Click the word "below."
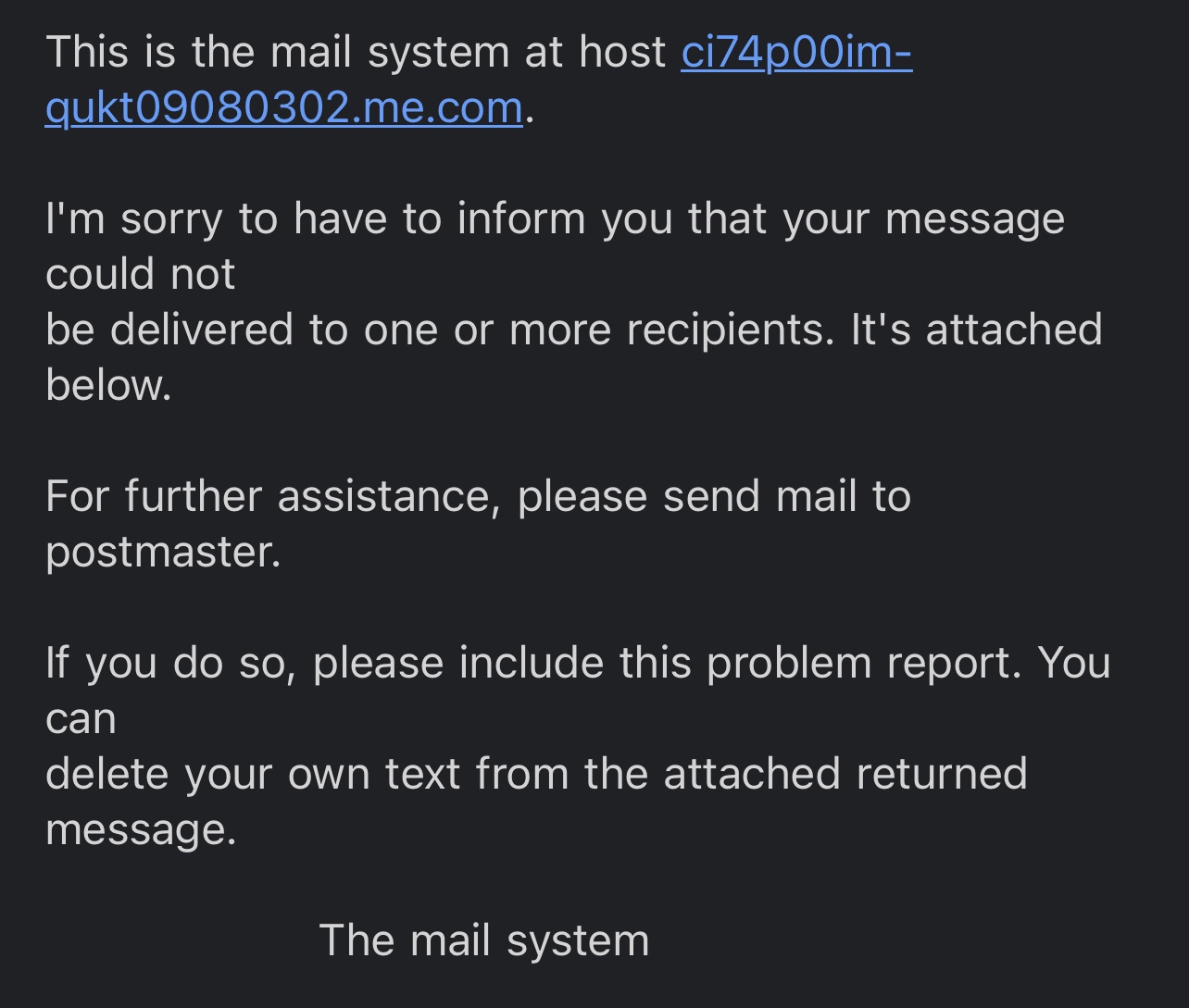 [108, 385]
